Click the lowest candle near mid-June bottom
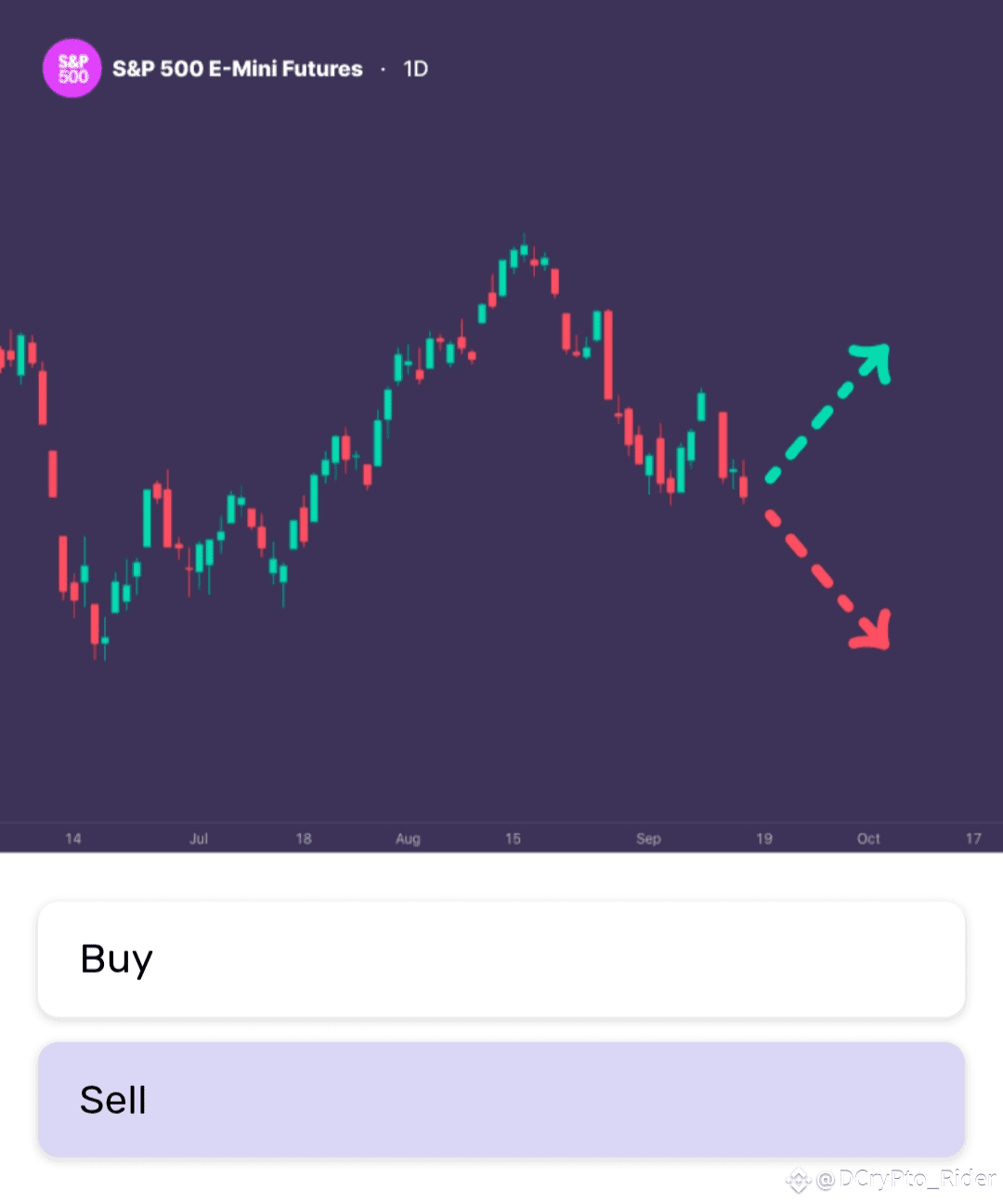Image resolution: width=1003 pixels, height=1204 pixels. pyautogui.click(x=95, y=625)
